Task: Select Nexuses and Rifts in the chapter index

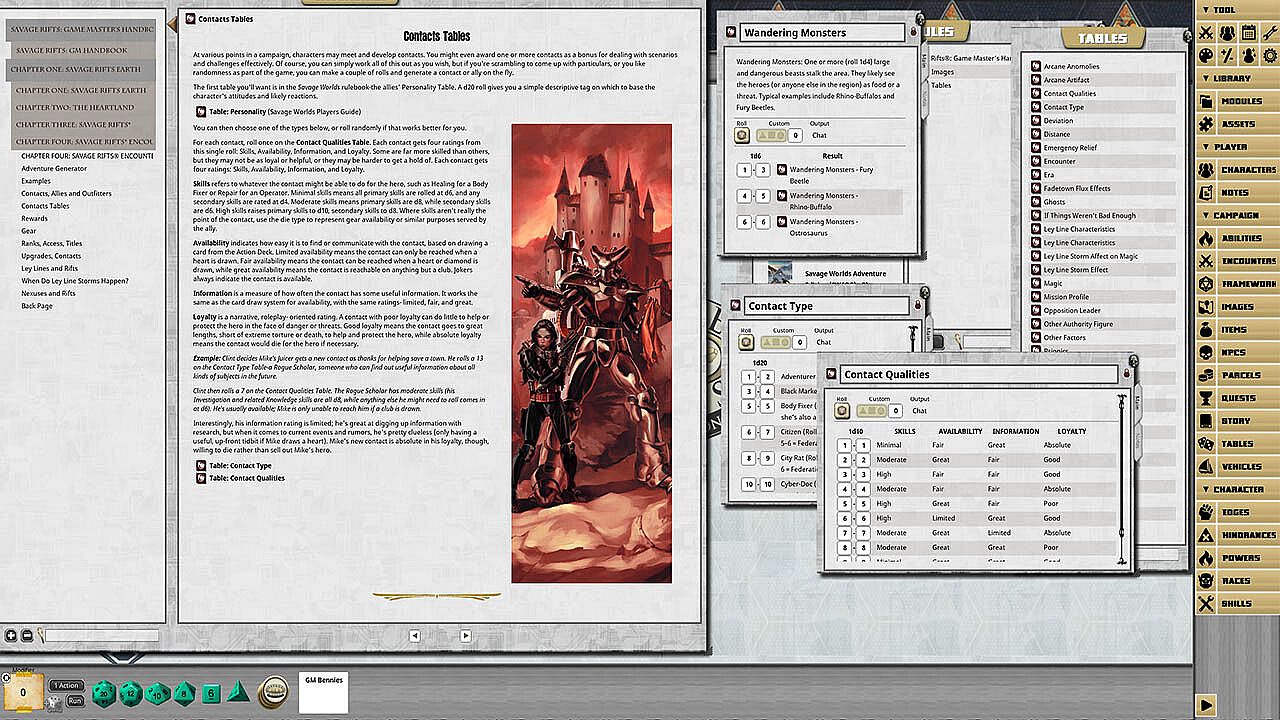Action: [x=48, y=293]
